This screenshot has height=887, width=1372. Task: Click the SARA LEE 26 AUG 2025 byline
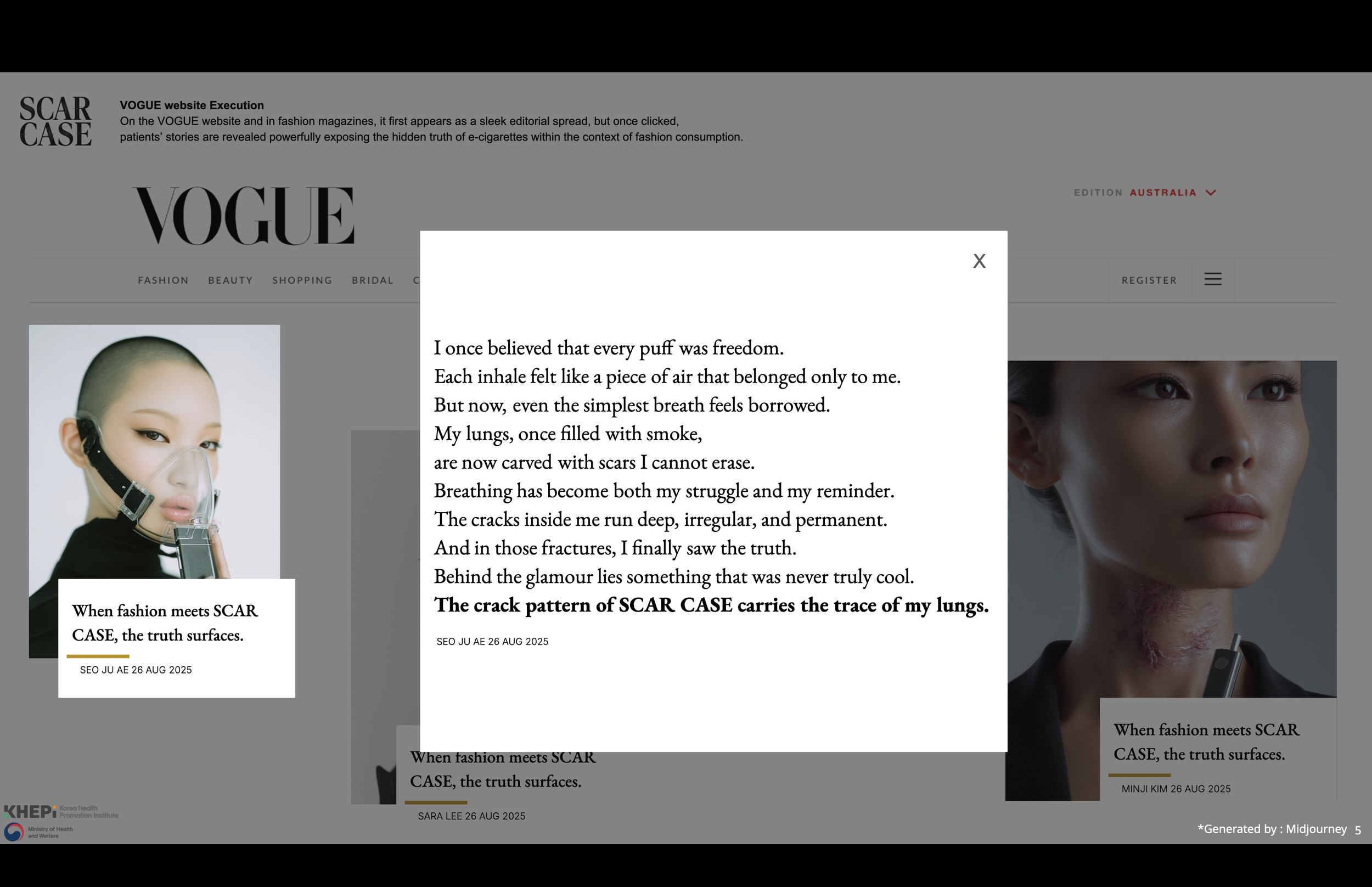471,816
